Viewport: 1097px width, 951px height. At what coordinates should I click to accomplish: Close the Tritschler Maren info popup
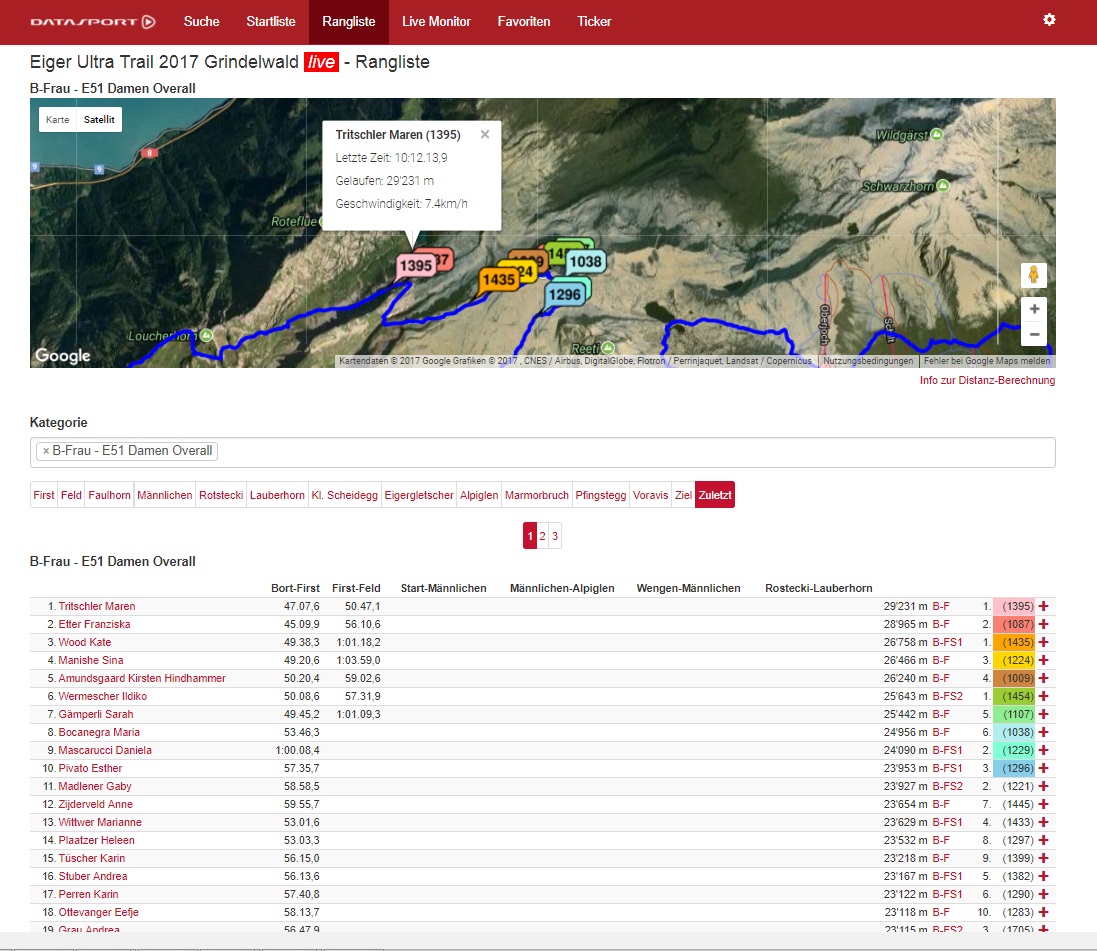coord(485,134)
